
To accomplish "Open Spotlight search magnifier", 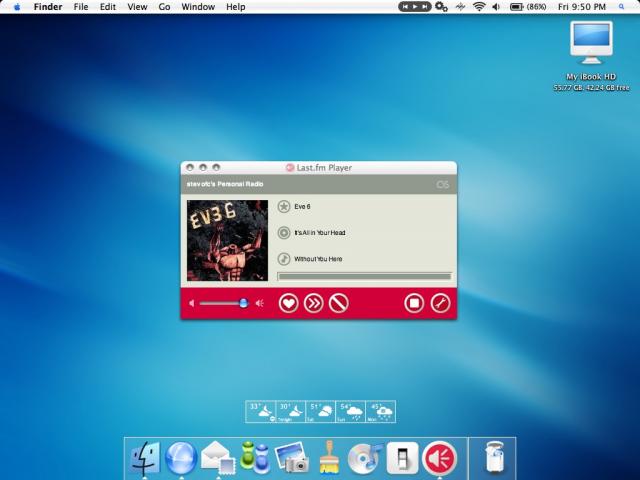I will point(622,7).
